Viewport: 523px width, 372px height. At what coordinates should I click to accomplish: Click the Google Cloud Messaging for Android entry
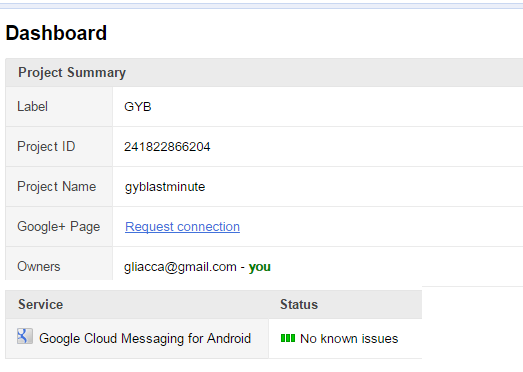point(145,338)
